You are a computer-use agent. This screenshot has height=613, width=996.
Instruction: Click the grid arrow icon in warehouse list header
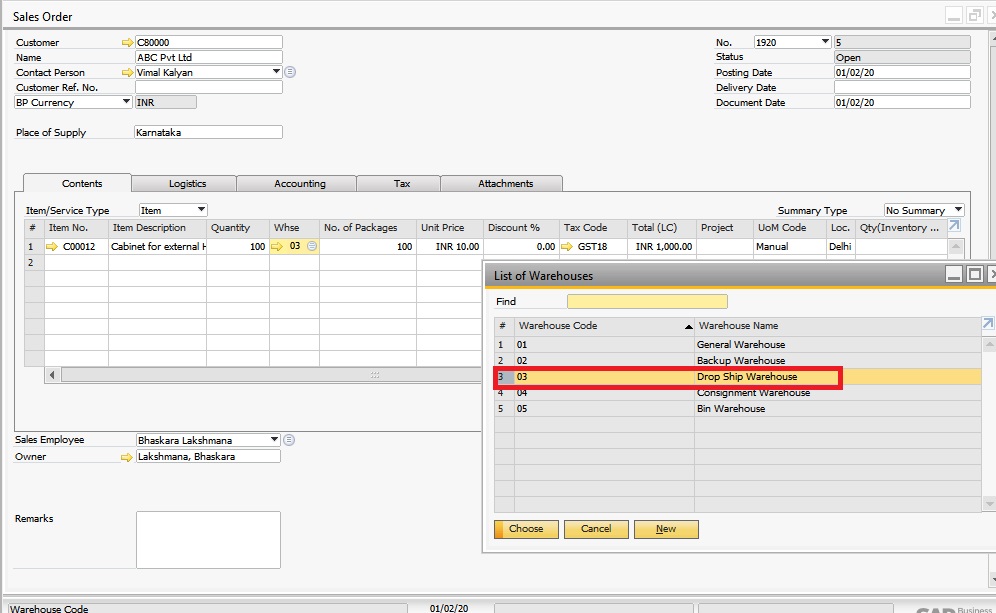coord(987,324)
